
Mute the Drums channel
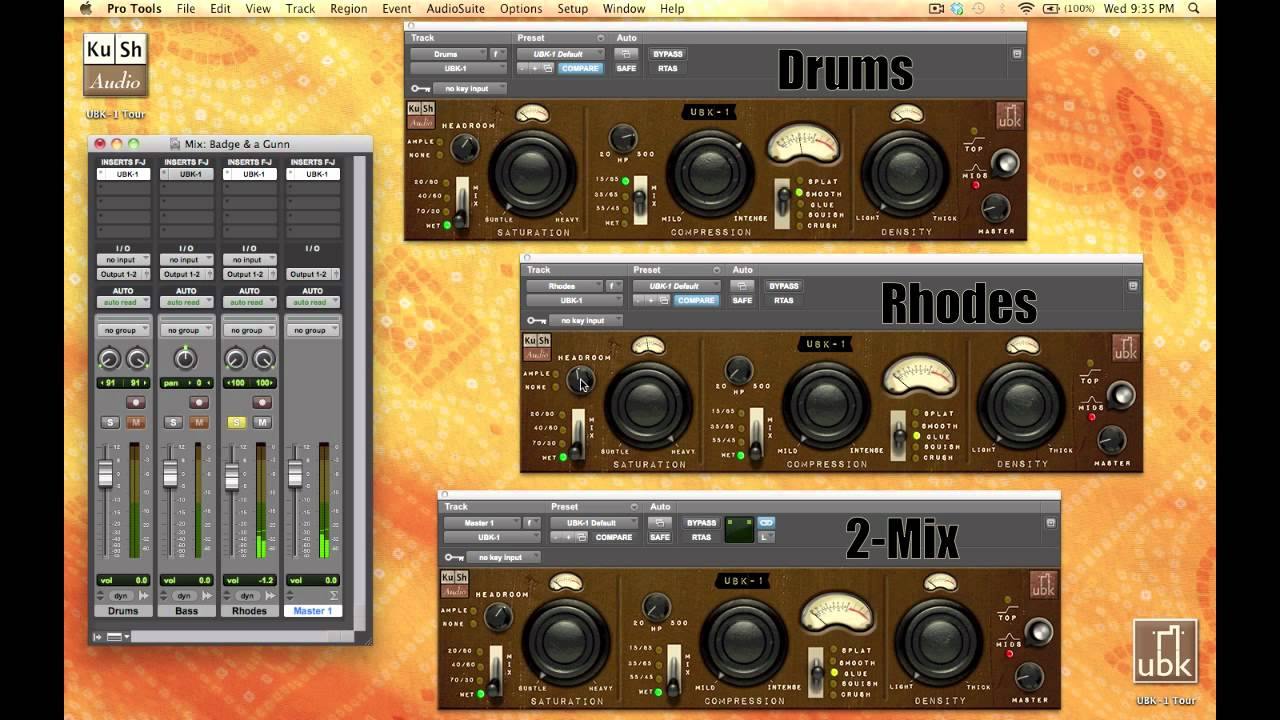[135, 423]
